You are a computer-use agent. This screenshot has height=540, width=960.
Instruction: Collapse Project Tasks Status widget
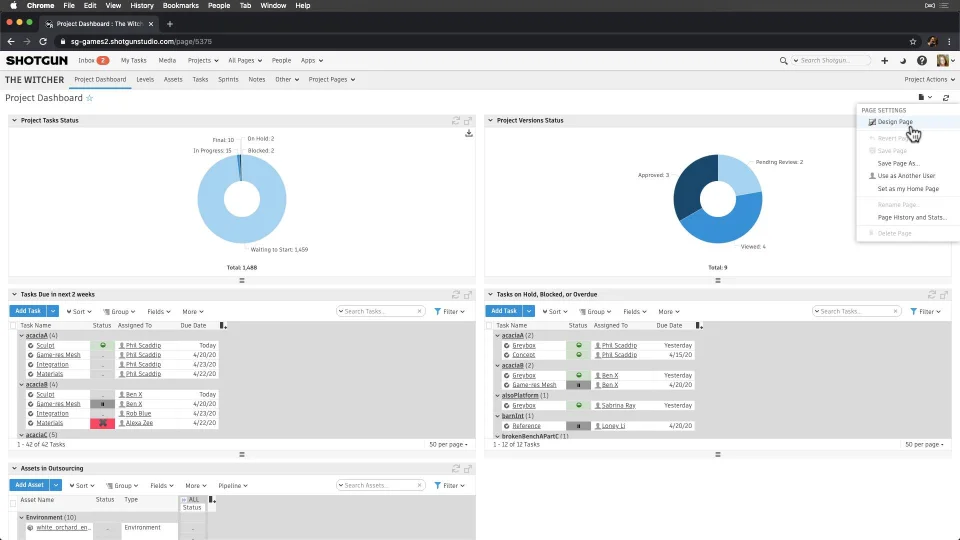pyautogui.click(x=14, y=121)
